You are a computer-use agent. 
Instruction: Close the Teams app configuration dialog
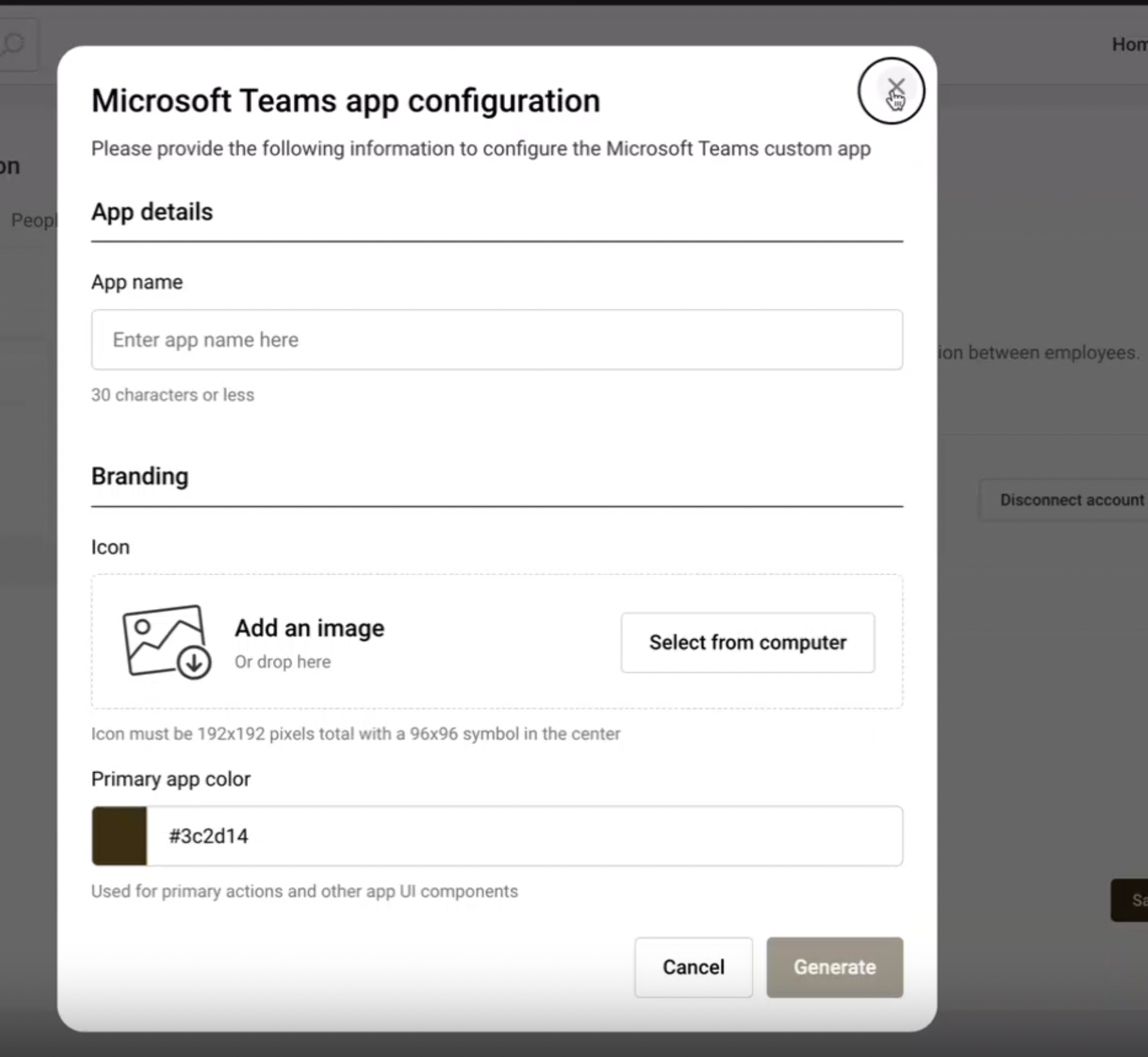896,88
